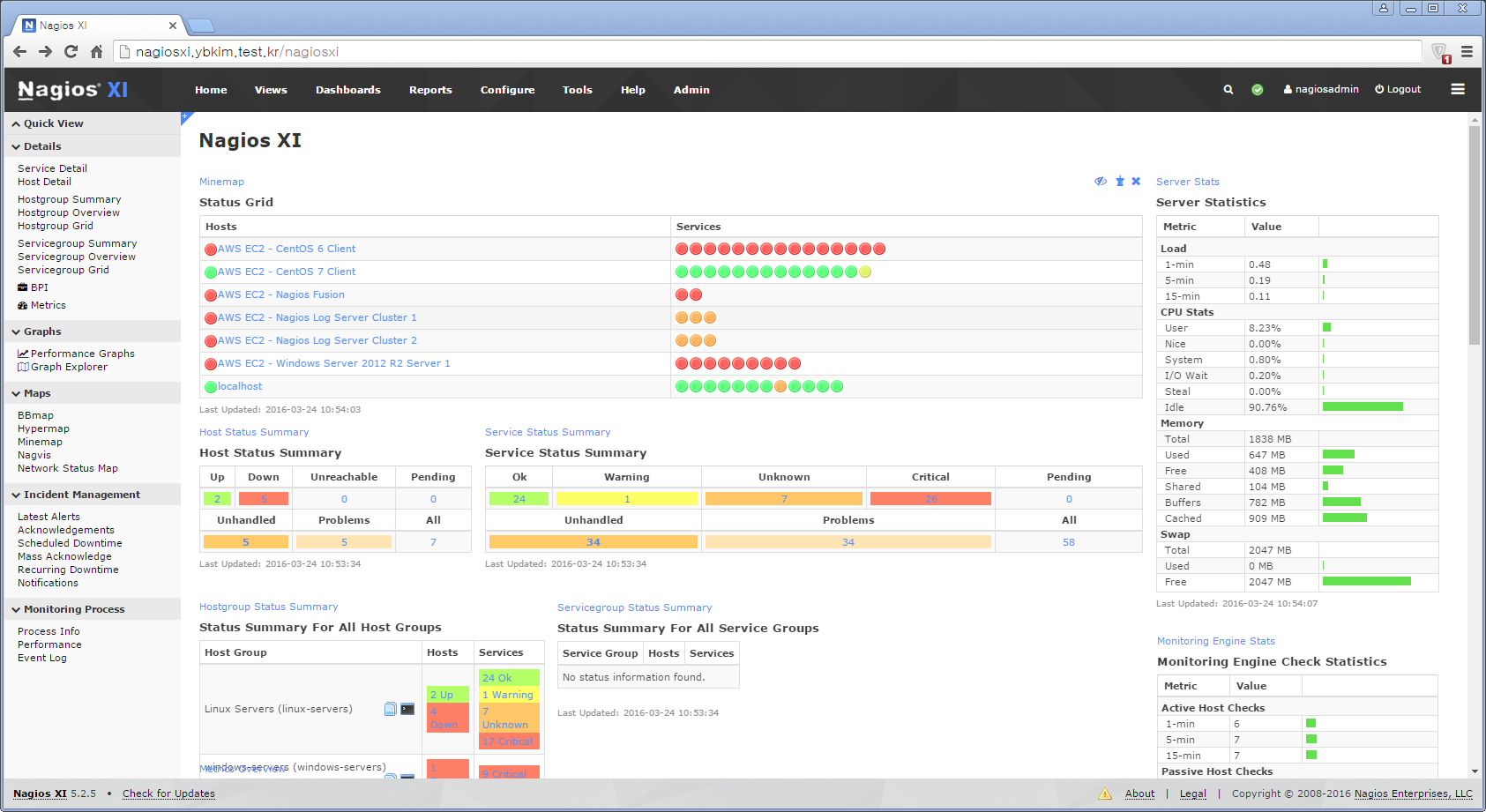Open the Views menu
Viewport: 1486px width, 812px height.
(x=271, y=90)
